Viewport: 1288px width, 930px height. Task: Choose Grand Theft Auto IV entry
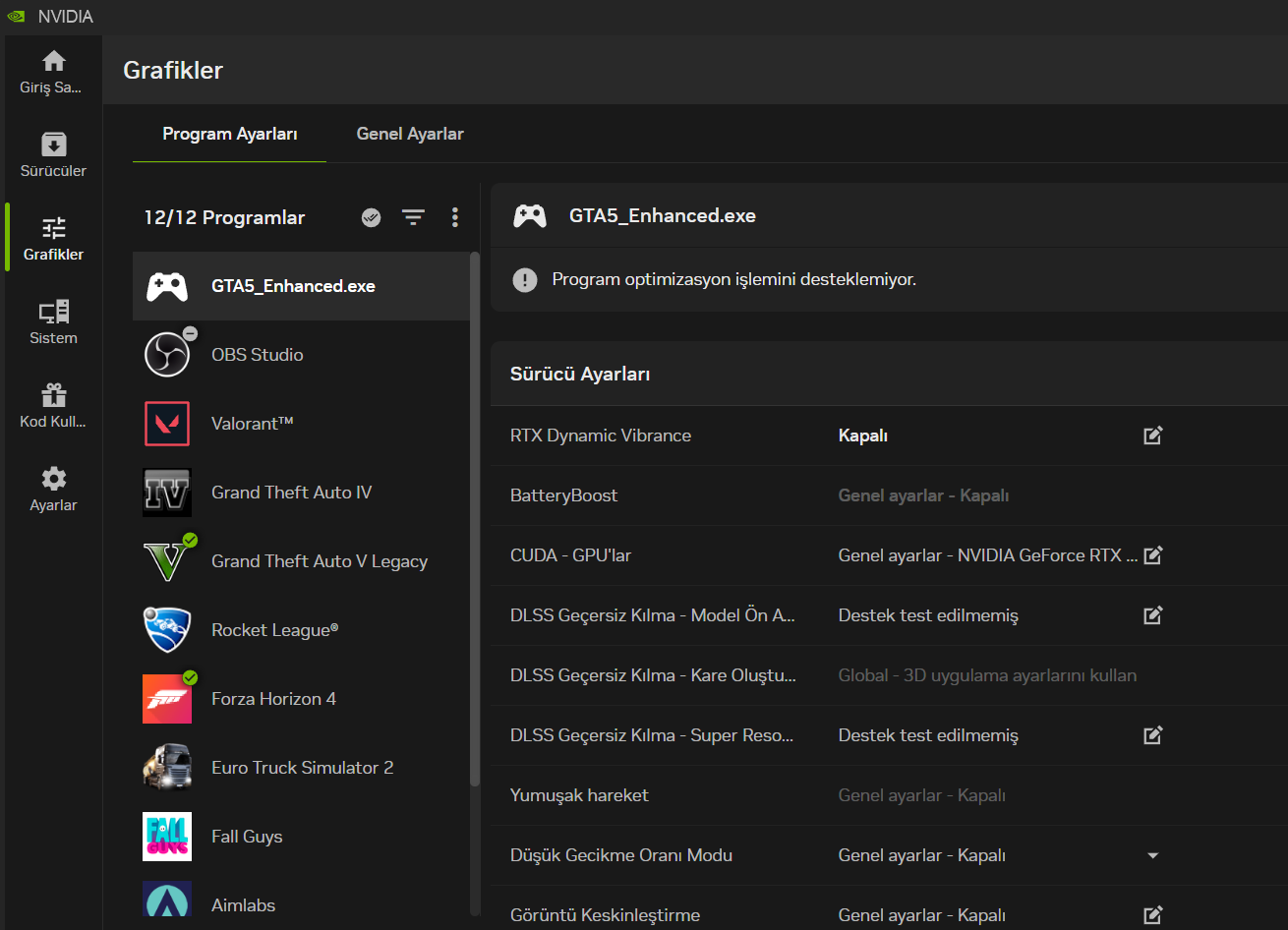point(301,493)
